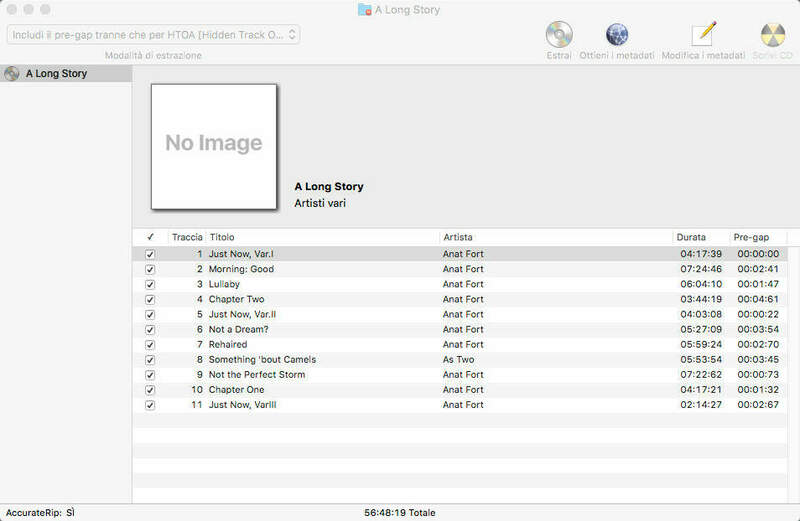
Task: Open the pre-gap extraction mode dropdown
Action: tap(153, 35)
